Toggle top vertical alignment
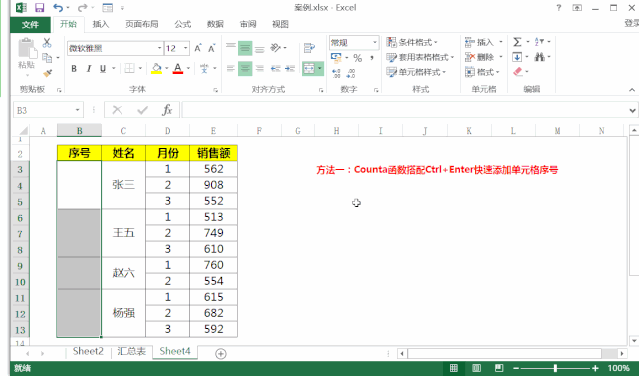 click(x=231, y=48)
